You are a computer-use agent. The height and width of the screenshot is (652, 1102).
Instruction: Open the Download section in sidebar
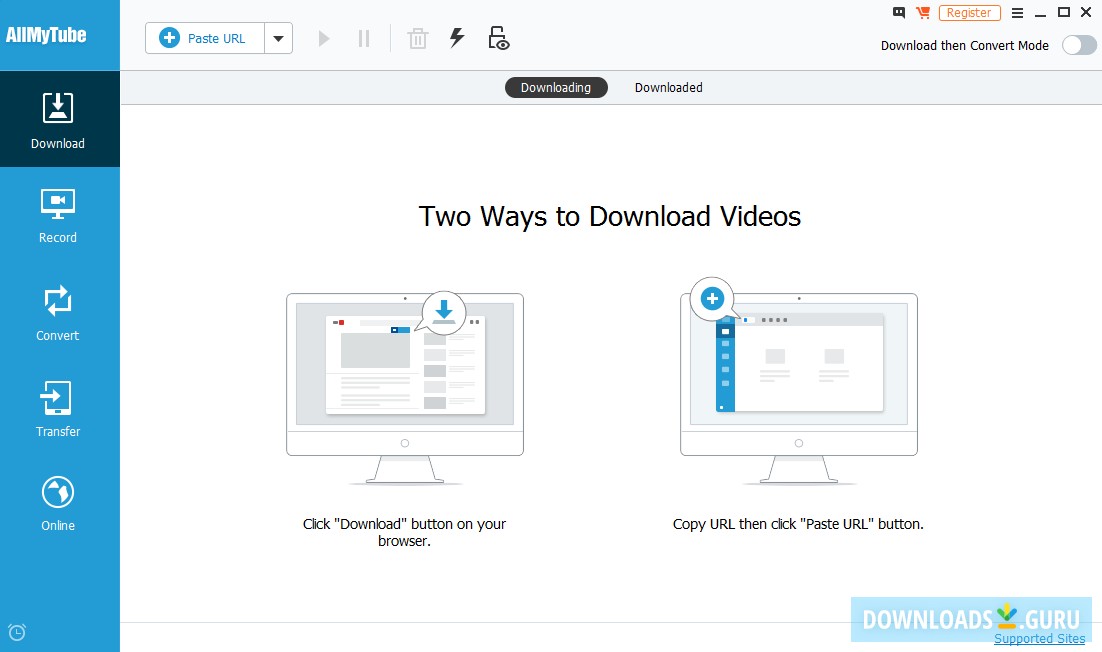pos(60,119)
